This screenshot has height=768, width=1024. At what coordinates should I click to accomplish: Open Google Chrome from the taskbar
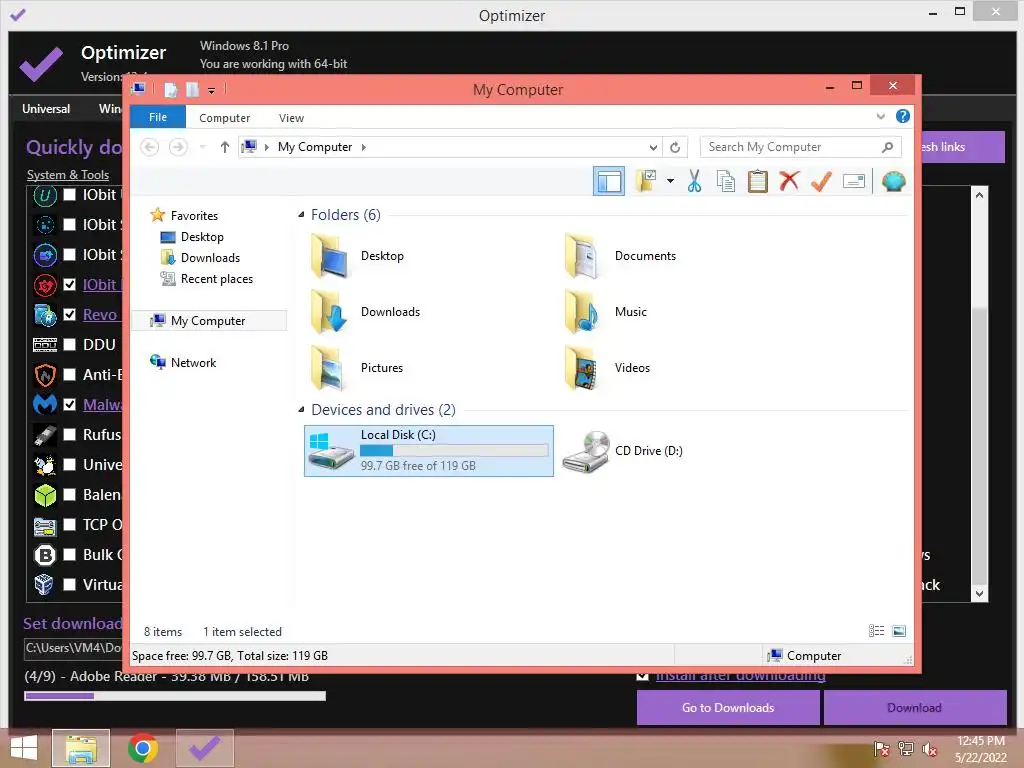point(143,748)
